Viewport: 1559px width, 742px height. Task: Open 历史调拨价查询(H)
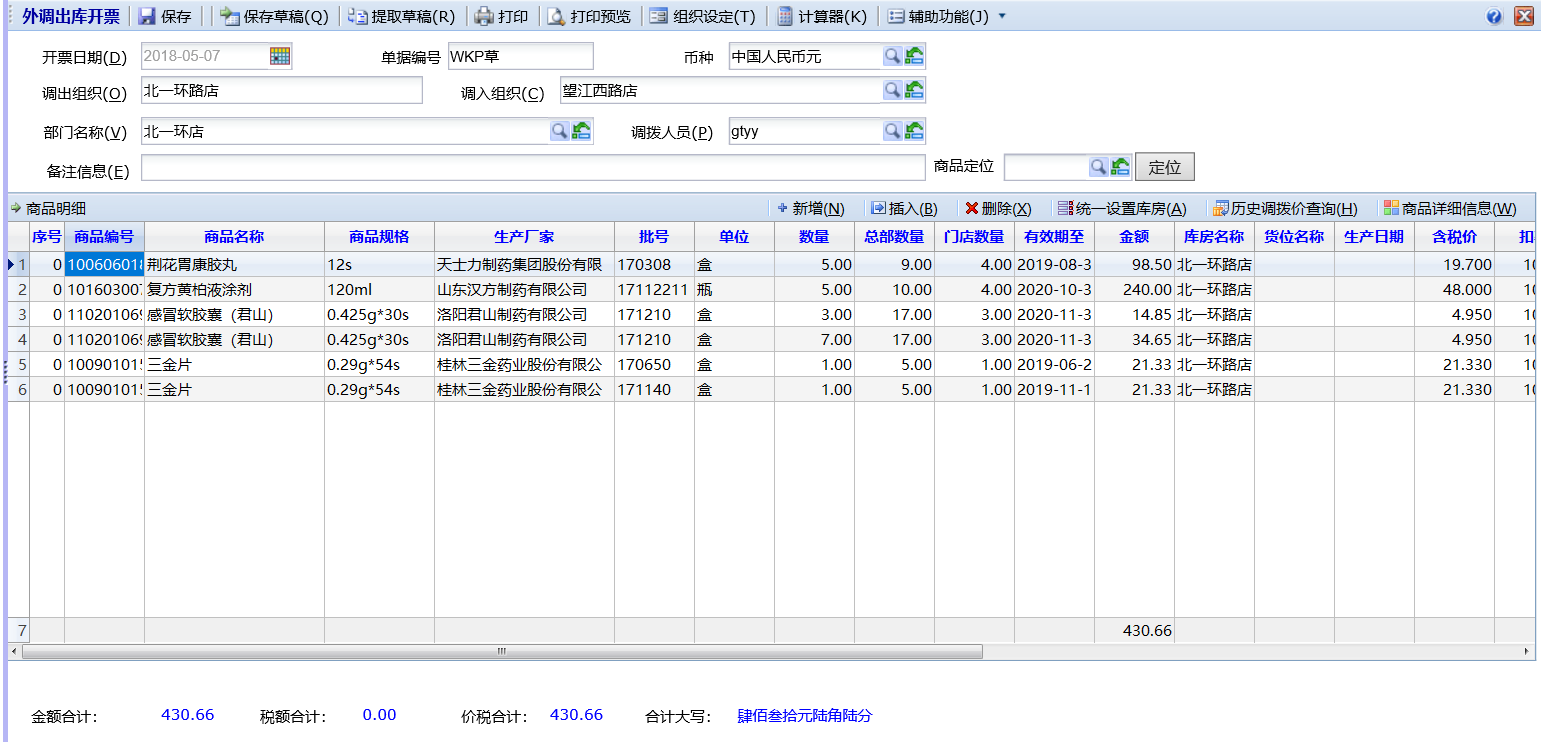(1285, 208)
